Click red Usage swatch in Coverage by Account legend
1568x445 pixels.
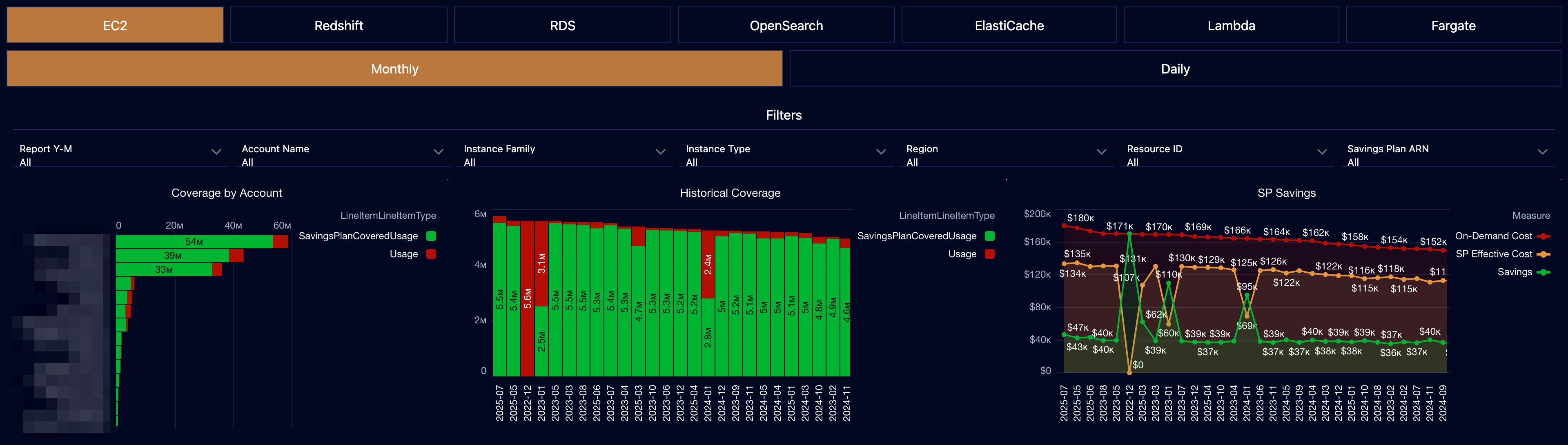431,254
